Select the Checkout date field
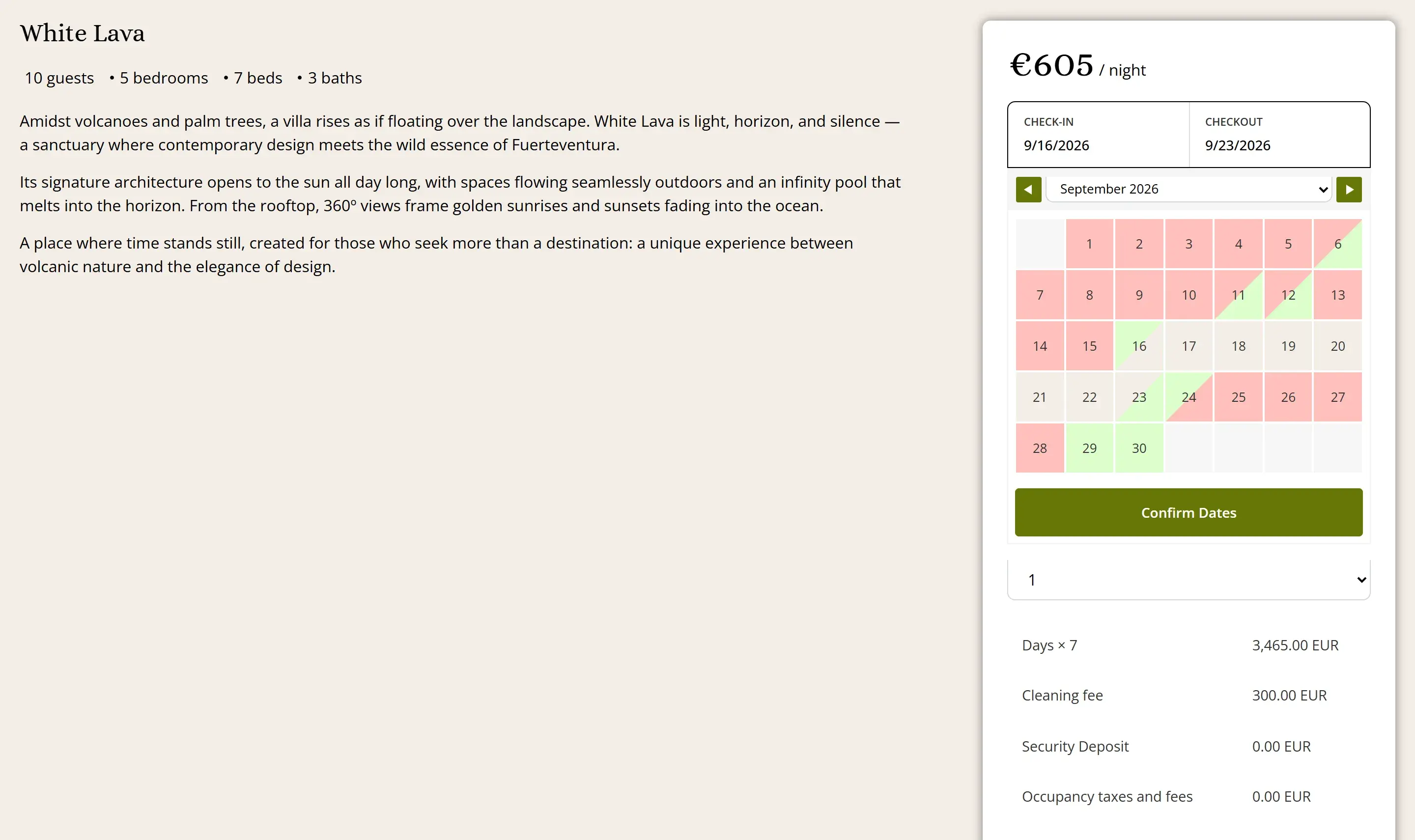The image size is (1415, 840). pos(1279,135)
